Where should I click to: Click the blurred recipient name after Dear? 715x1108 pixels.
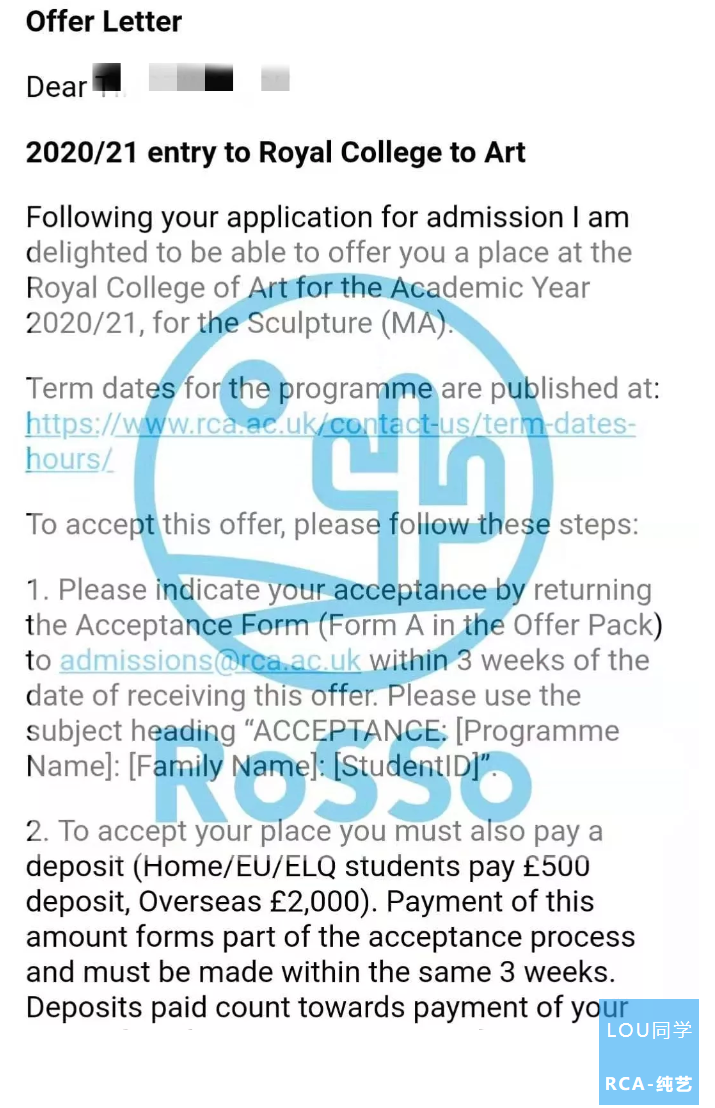[x=191, y=78]
